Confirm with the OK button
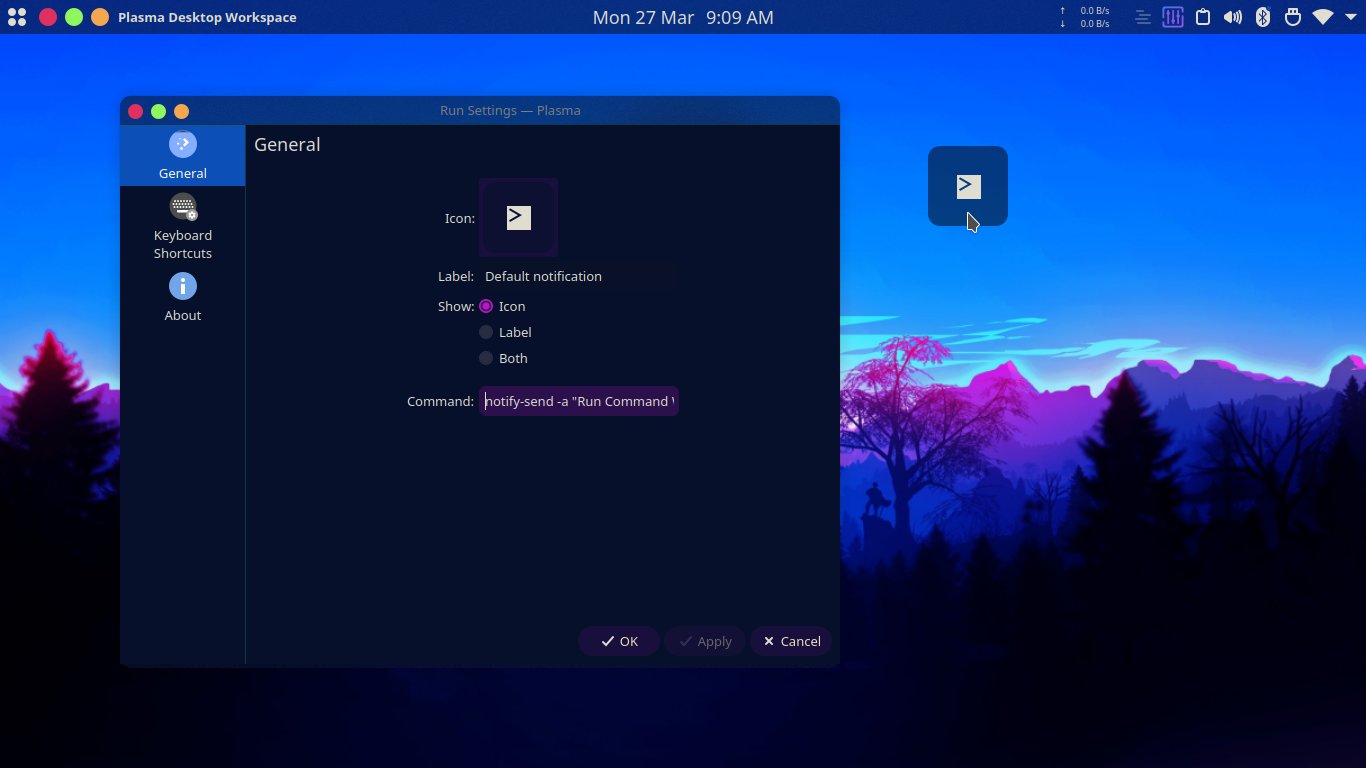The height and width of the screenshot is (768, 1366). coord(619,641)
